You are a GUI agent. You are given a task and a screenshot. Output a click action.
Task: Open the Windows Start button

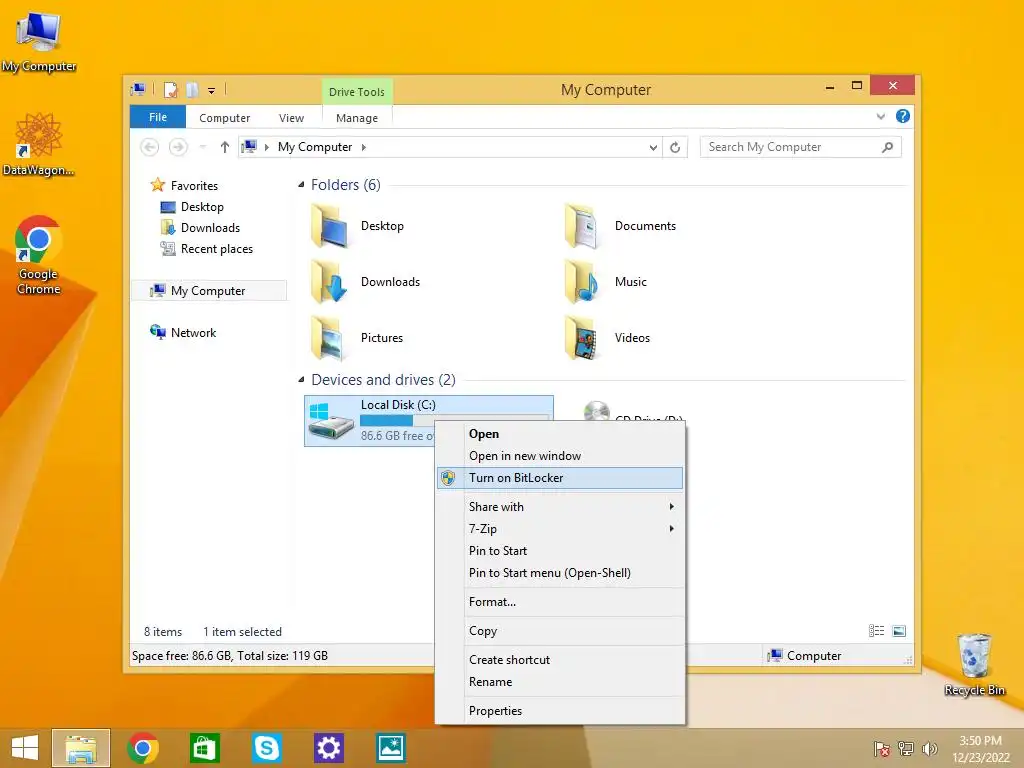25,748
